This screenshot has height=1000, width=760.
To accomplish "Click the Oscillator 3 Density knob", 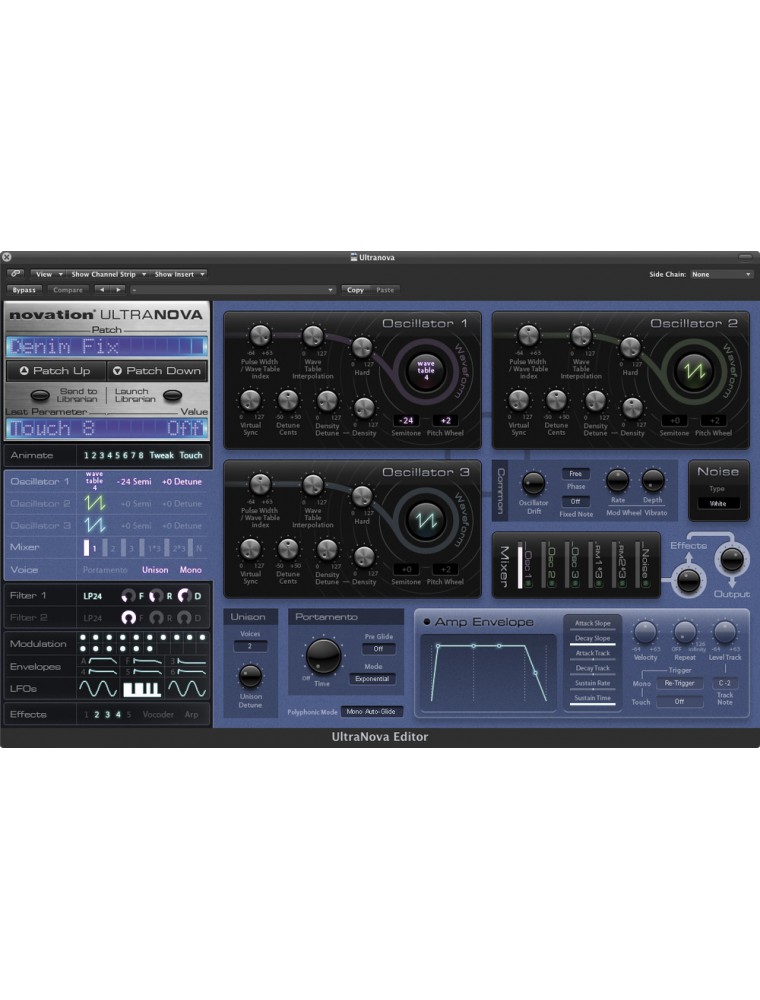I will click(x=364, y=557).
